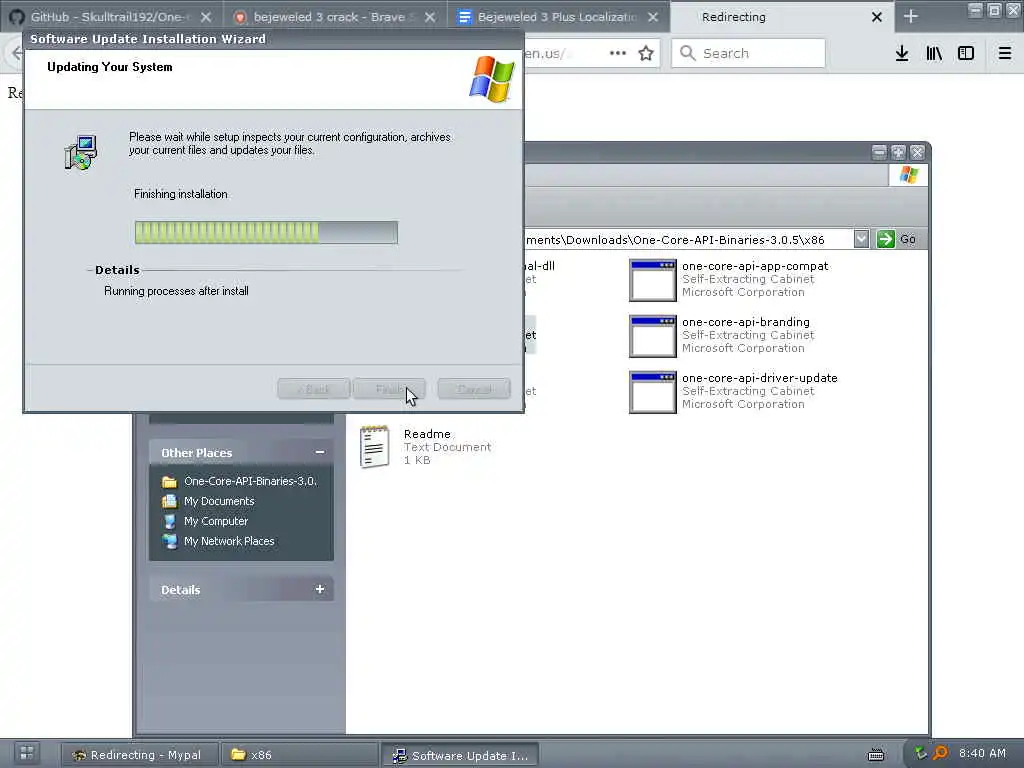Close the Redirecting tab

(x=876, y=17)
